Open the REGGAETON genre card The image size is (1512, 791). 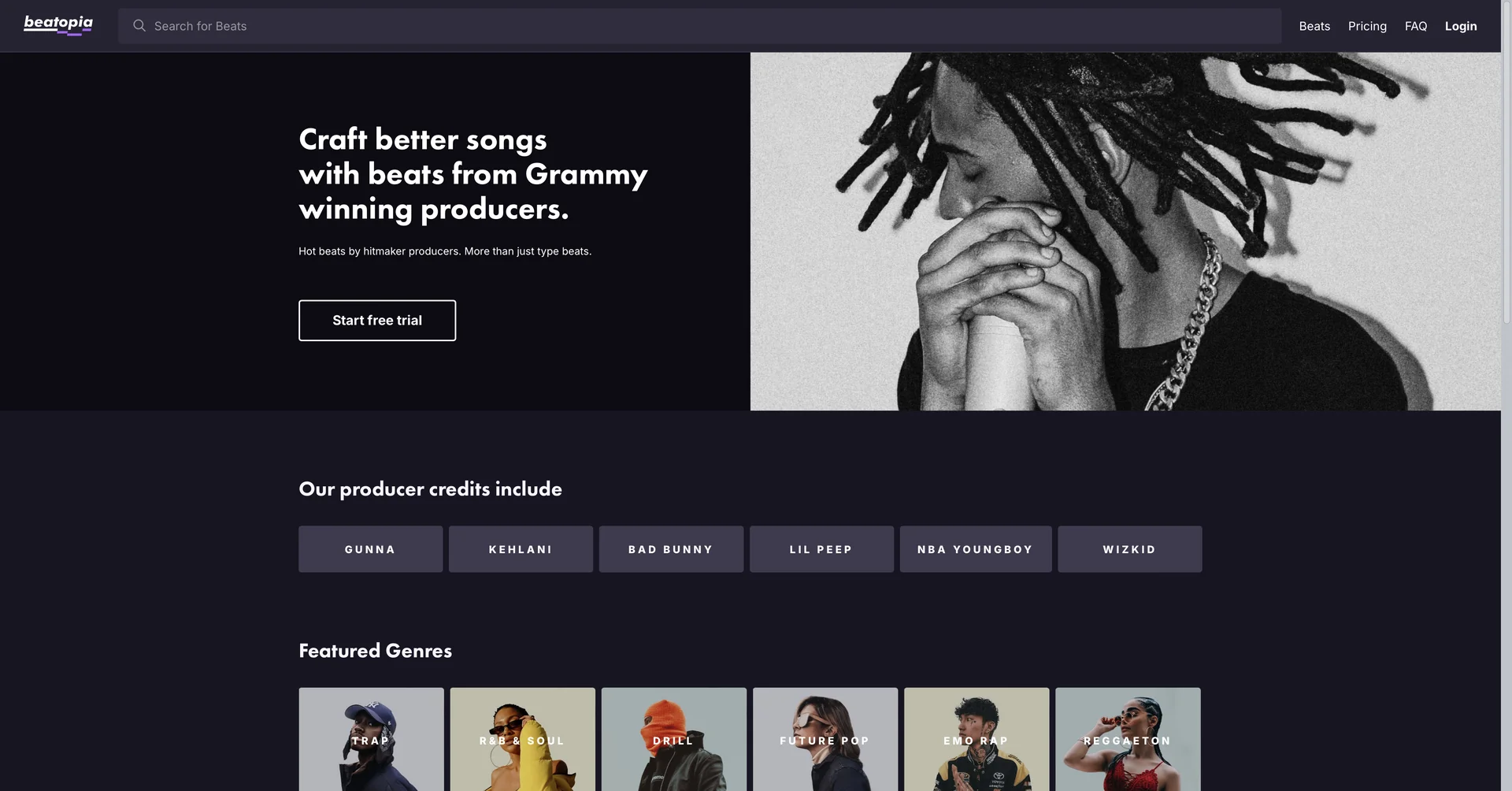1128,740
